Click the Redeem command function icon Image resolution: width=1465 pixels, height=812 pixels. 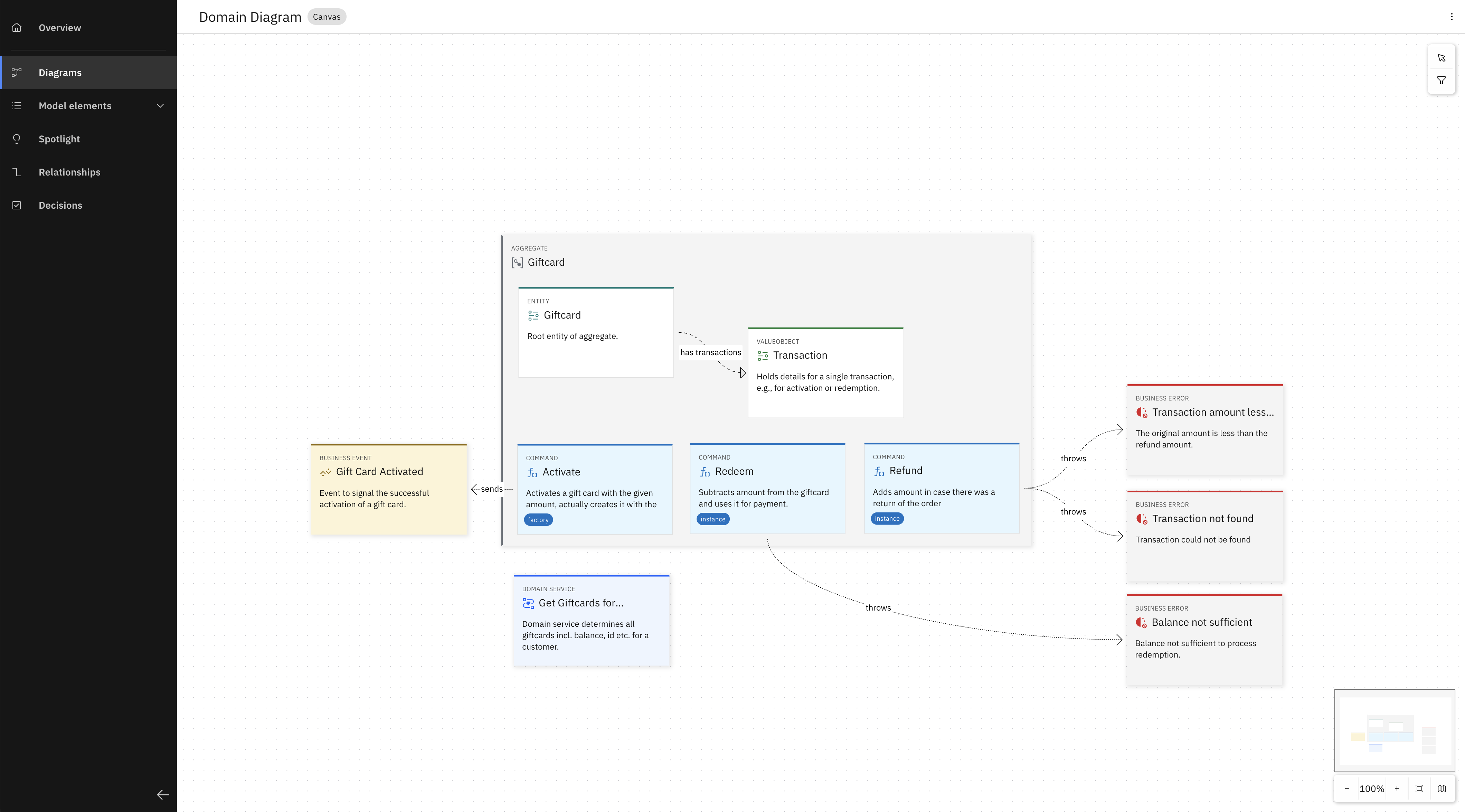pyautogui.click(x=705, y=472)
